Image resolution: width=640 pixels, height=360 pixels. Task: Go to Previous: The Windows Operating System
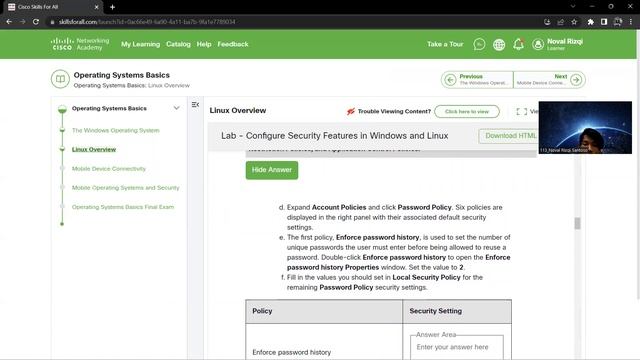tap(477, 80)
